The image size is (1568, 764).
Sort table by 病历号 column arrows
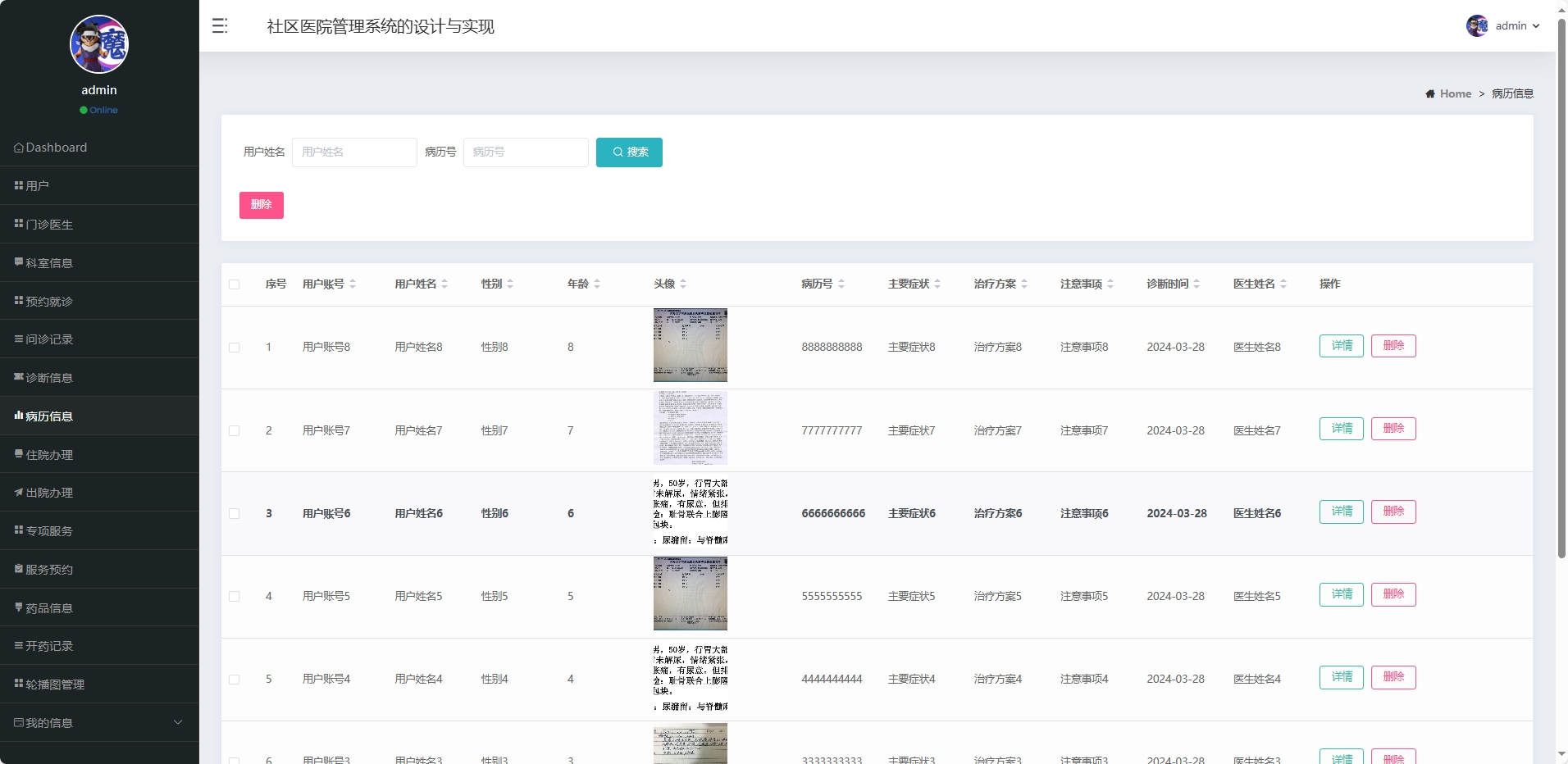point(841,284)
